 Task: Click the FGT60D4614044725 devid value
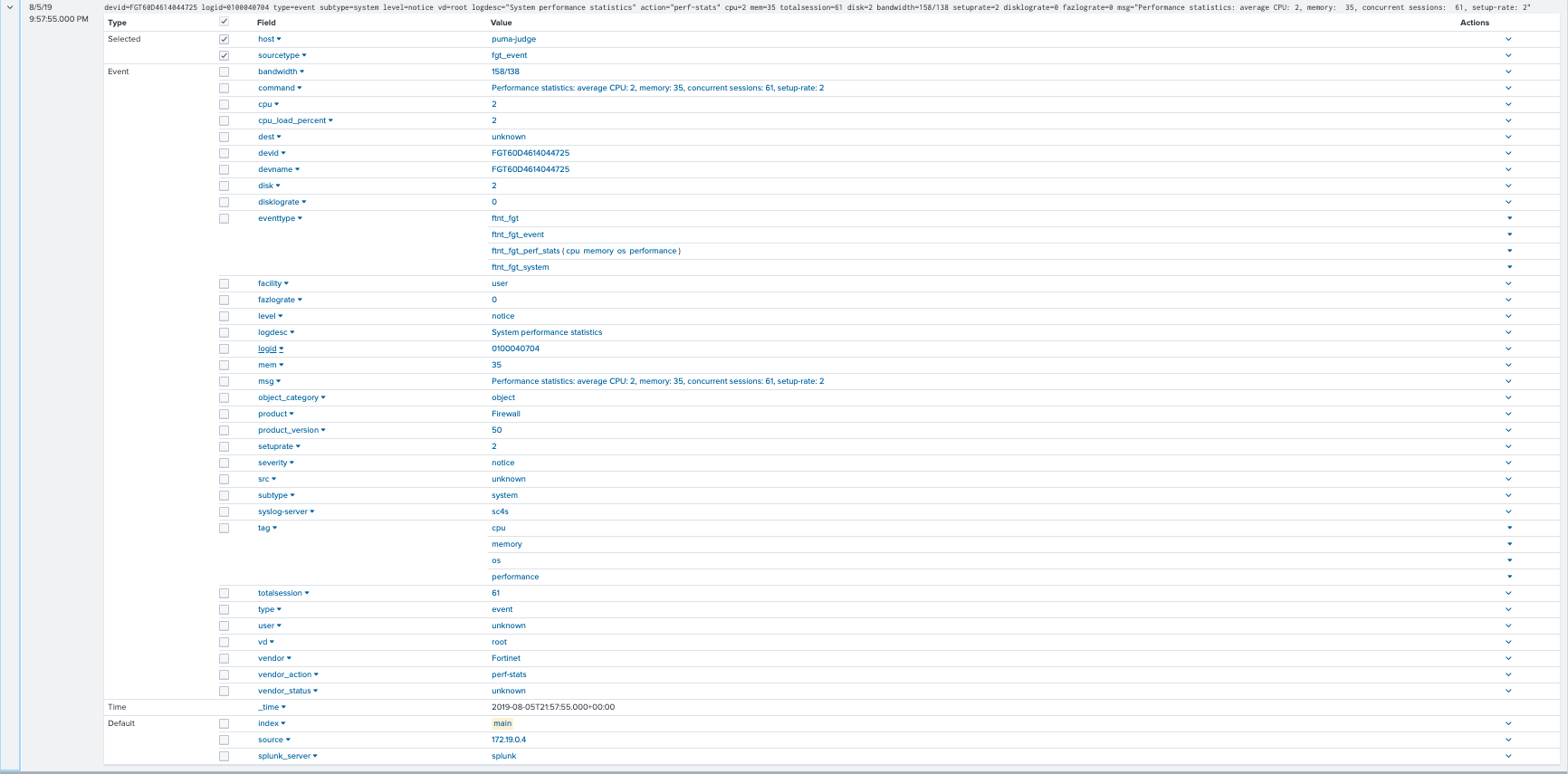tap(531, 153)
